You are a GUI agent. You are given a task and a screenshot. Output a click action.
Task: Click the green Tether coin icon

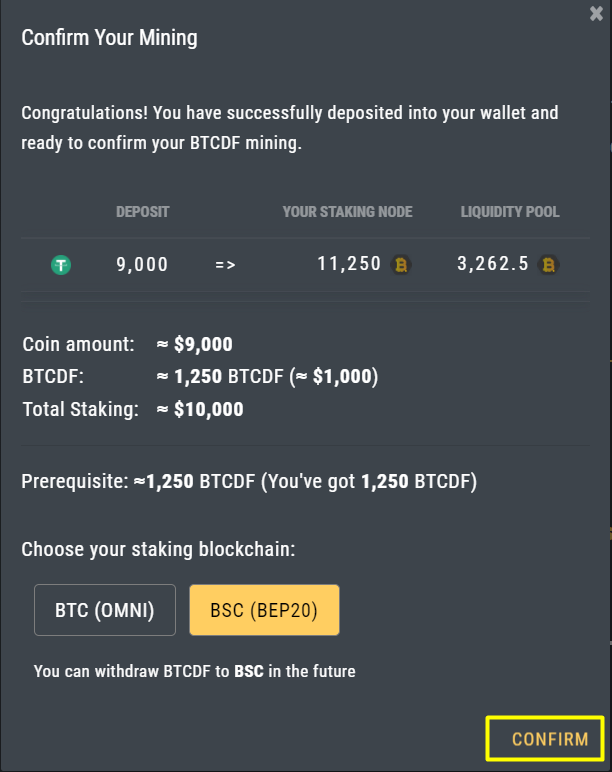61,265
